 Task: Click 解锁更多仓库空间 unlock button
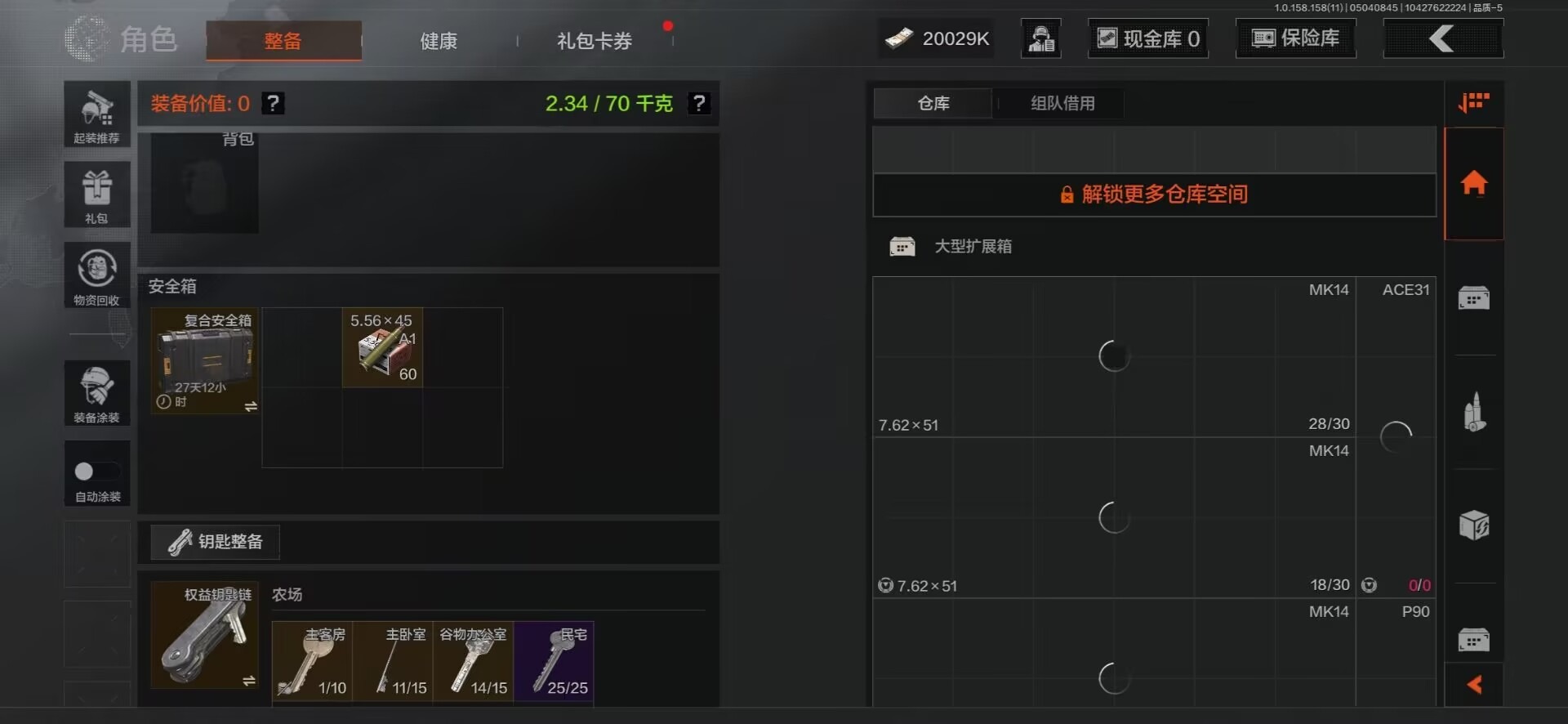[1154, 194]
